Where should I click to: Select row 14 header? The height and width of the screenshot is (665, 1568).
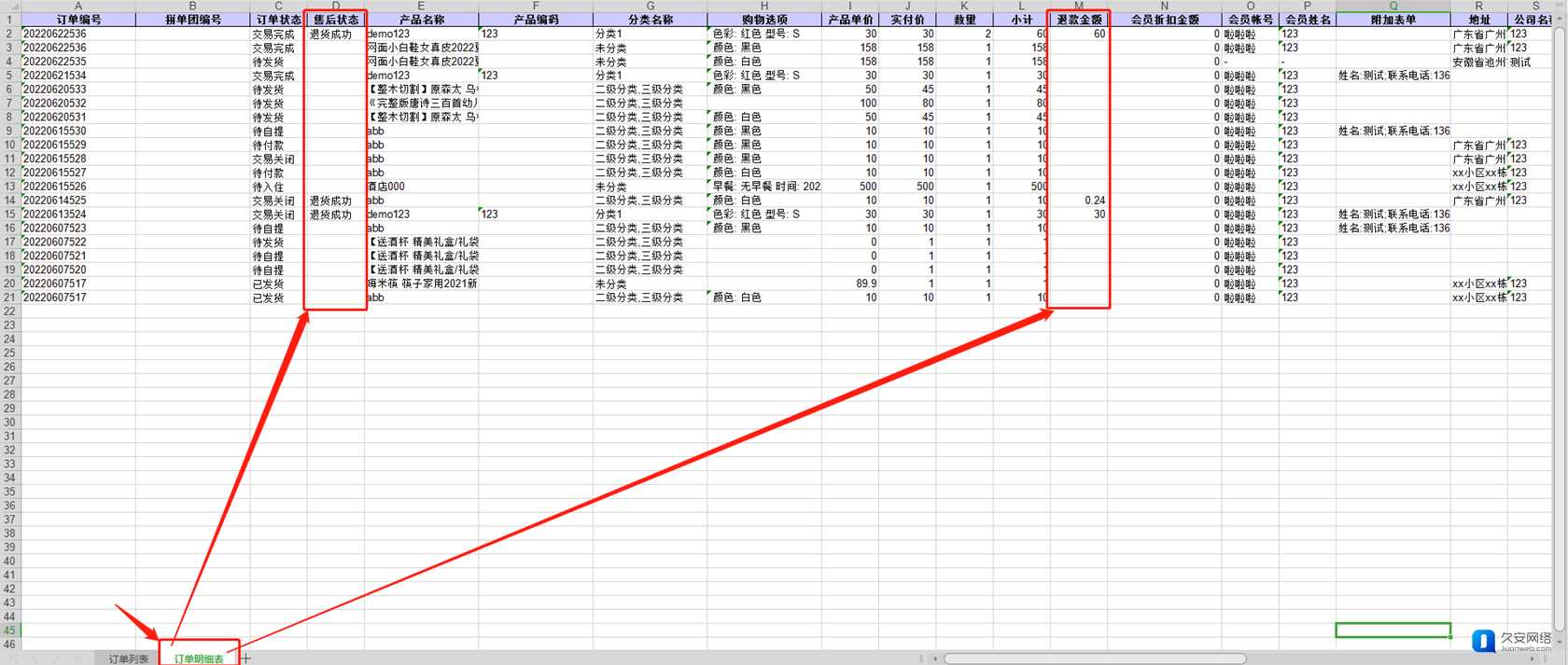[10, 201]
